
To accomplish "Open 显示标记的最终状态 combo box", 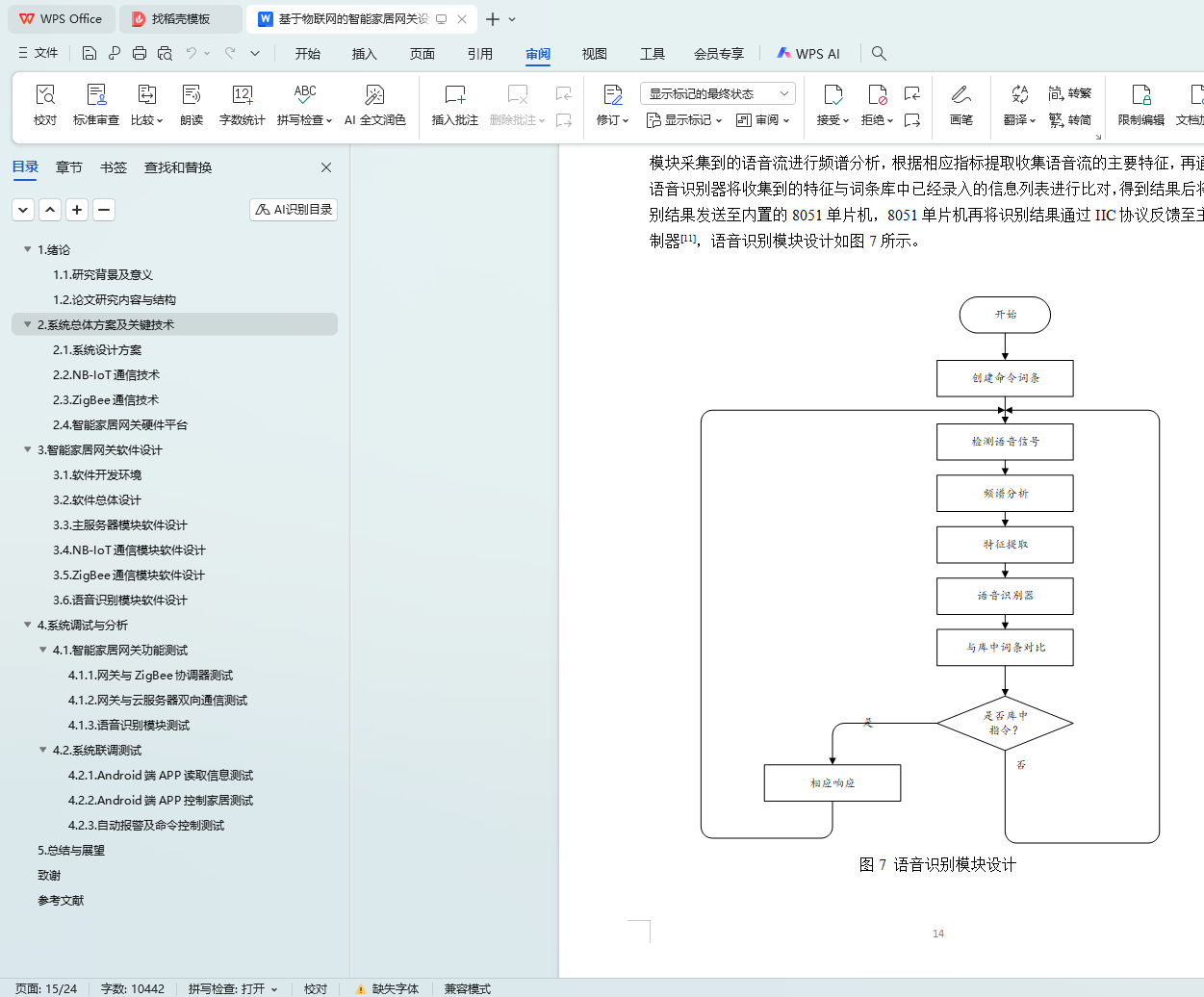I will click(x=718, y=93).
